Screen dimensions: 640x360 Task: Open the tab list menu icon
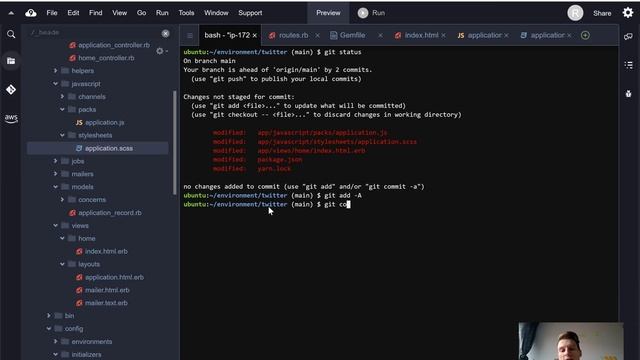point(190,36)
